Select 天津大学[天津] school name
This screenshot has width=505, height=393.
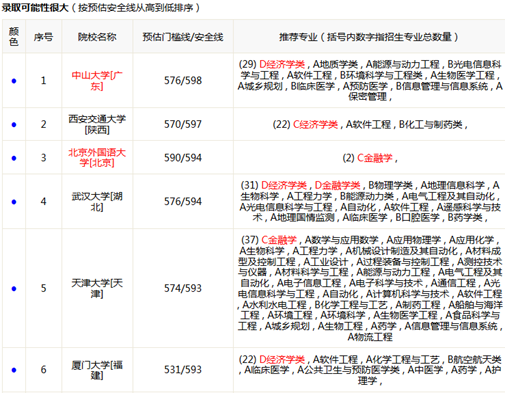(97, 288)
